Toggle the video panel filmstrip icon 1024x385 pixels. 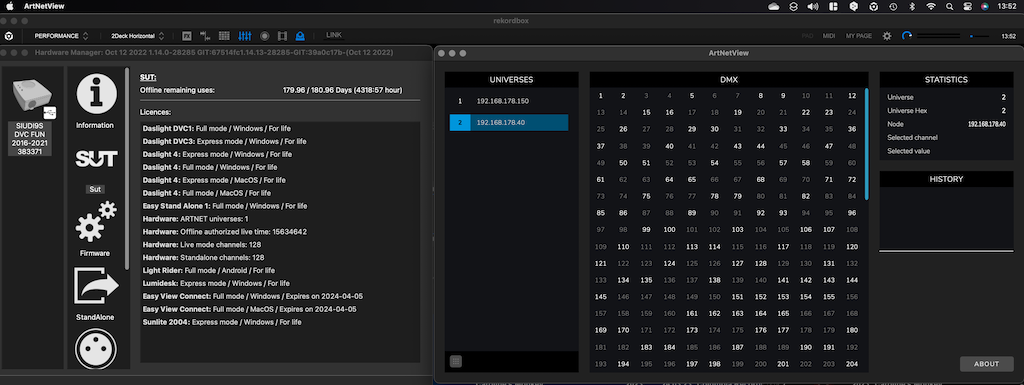(282, 36)
